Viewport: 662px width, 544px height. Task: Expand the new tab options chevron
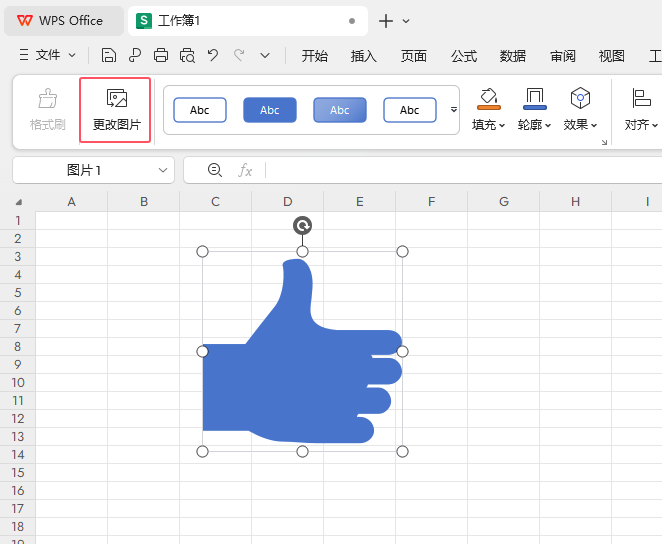(406, 21)
